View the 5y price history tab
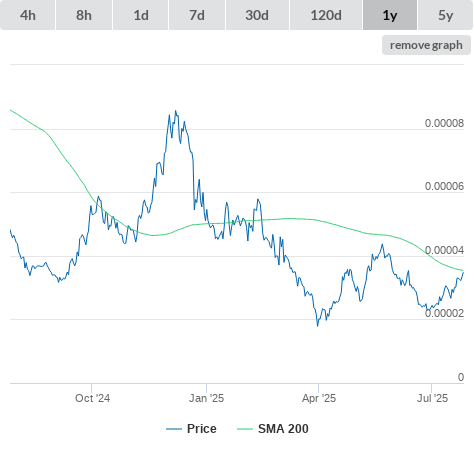 [446, 15]
